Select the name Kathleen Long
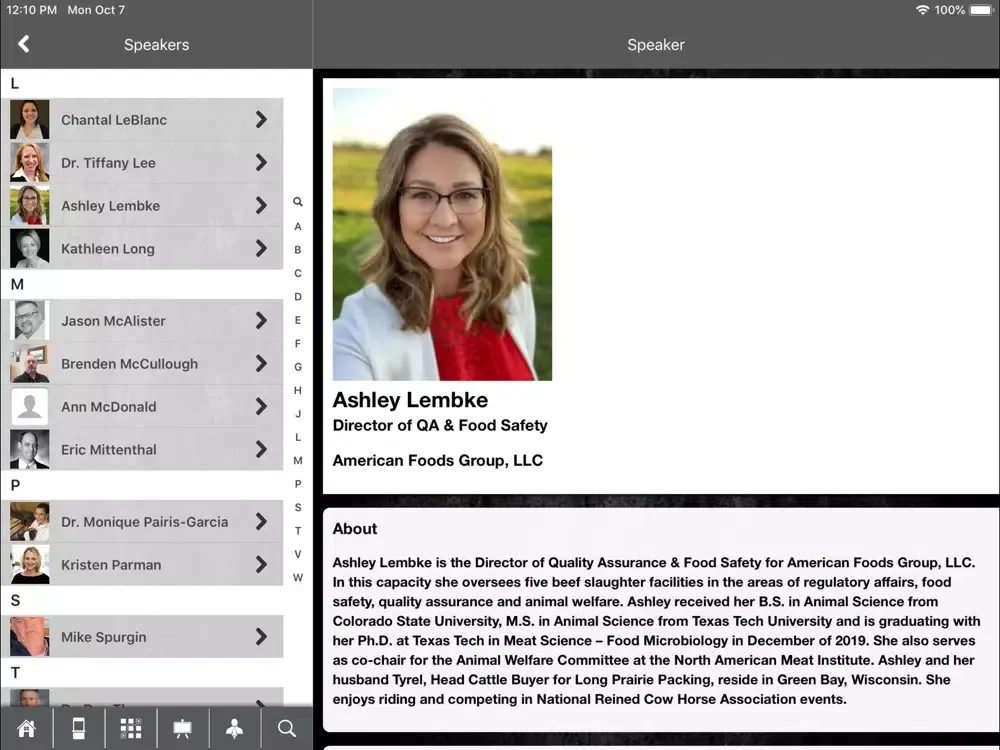 pyautogui.click(x=108, y=249)
